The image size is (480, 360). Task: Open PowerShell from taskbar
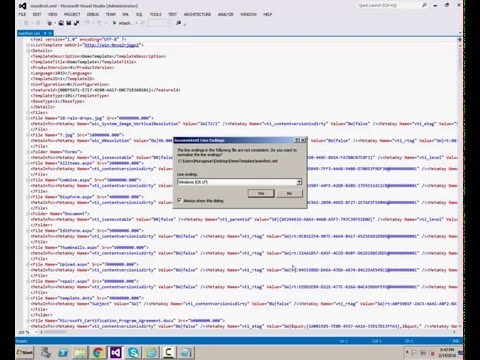63,352
